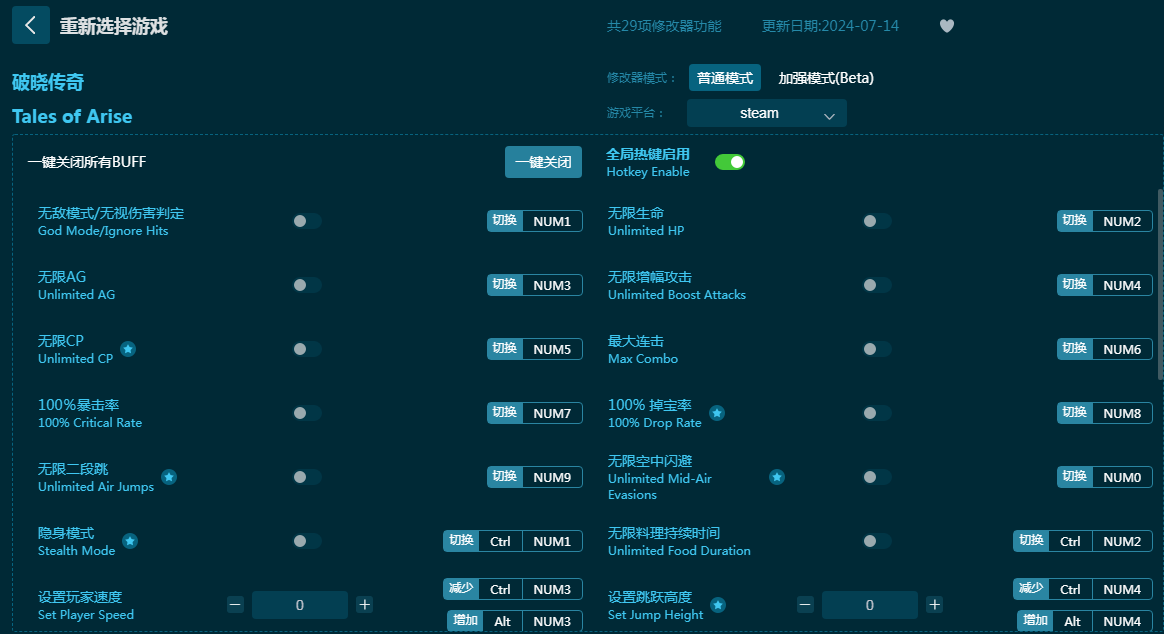
Task: Click NUM6 hotkey for Max Combo
Action: [1122, 349]
